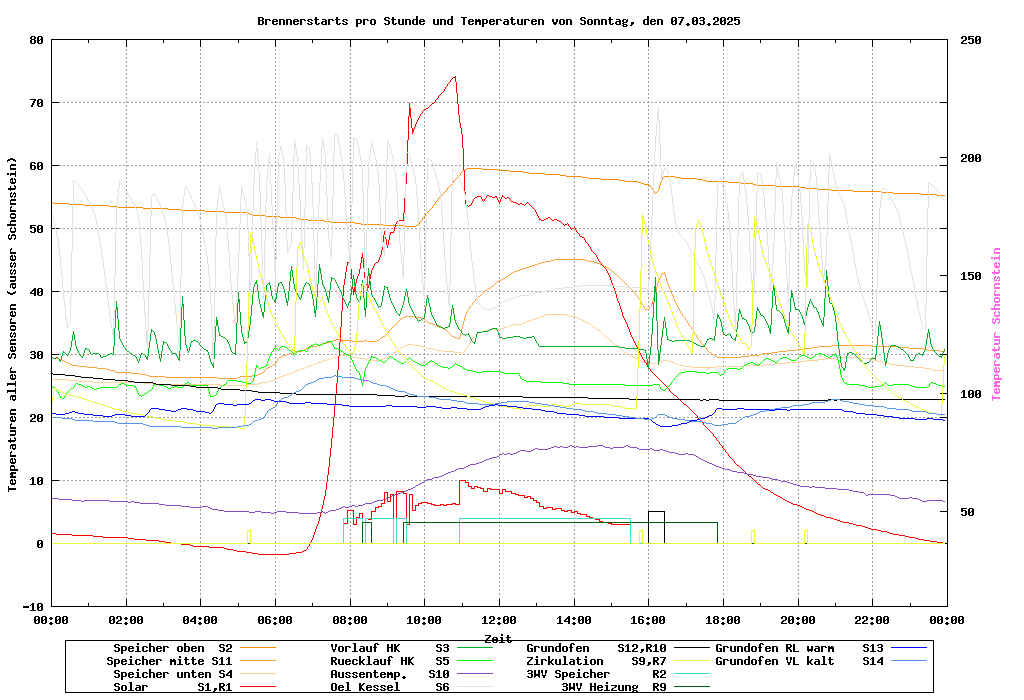Select Speicher unten S4 in the legend
Viewport: 1024px width, 700px height.
point(169,674)
